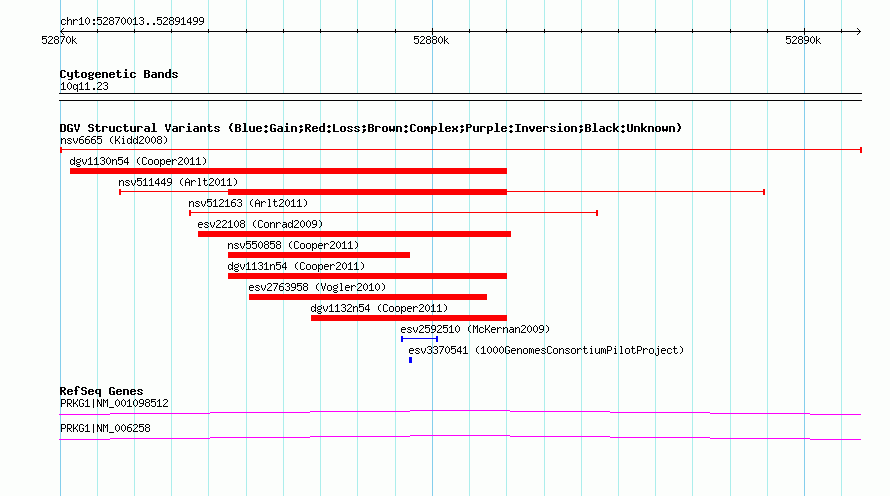The image size is (890, 496).
Task: Click the red dgv1131n54 loss bar
Action: [x=367, y=276]
